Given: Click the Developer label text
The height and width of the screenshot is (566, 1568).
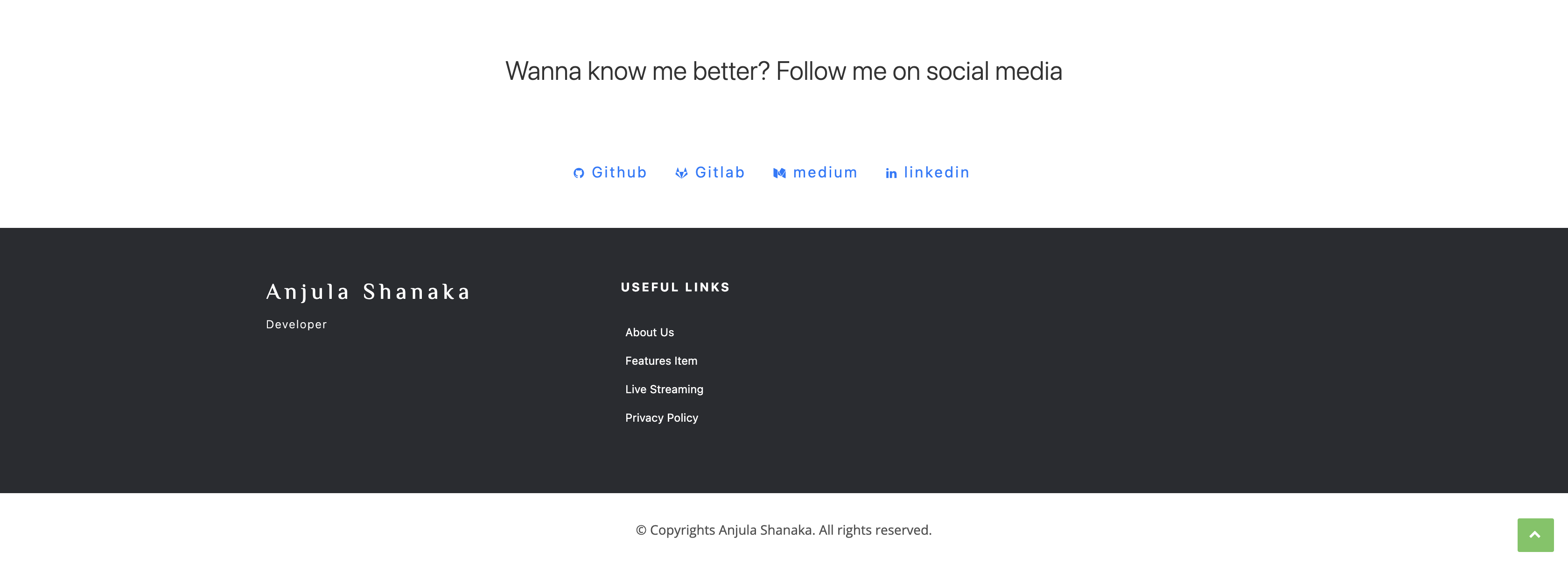Looking at the screenshot, I should click(x=296, y=324).
